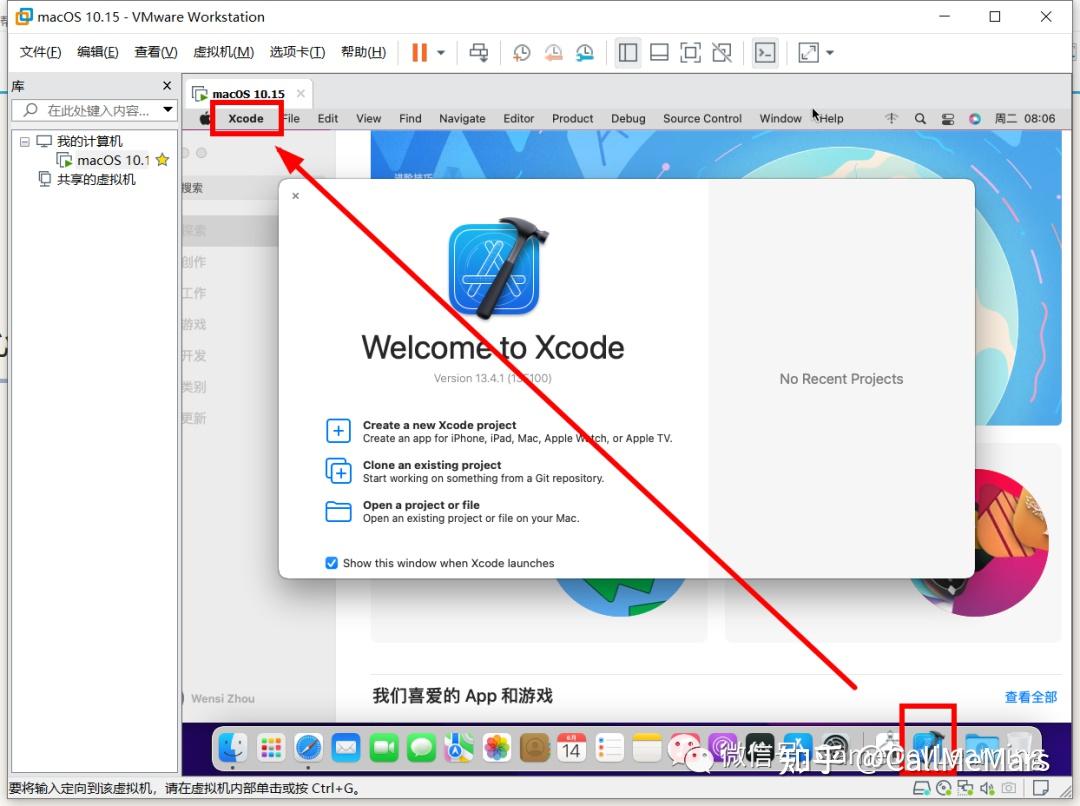Open the 文件(F) menu
Image resolution: width=1080 pixels, height=806 pixels.
pyautogui.click(x=40, y=52)
